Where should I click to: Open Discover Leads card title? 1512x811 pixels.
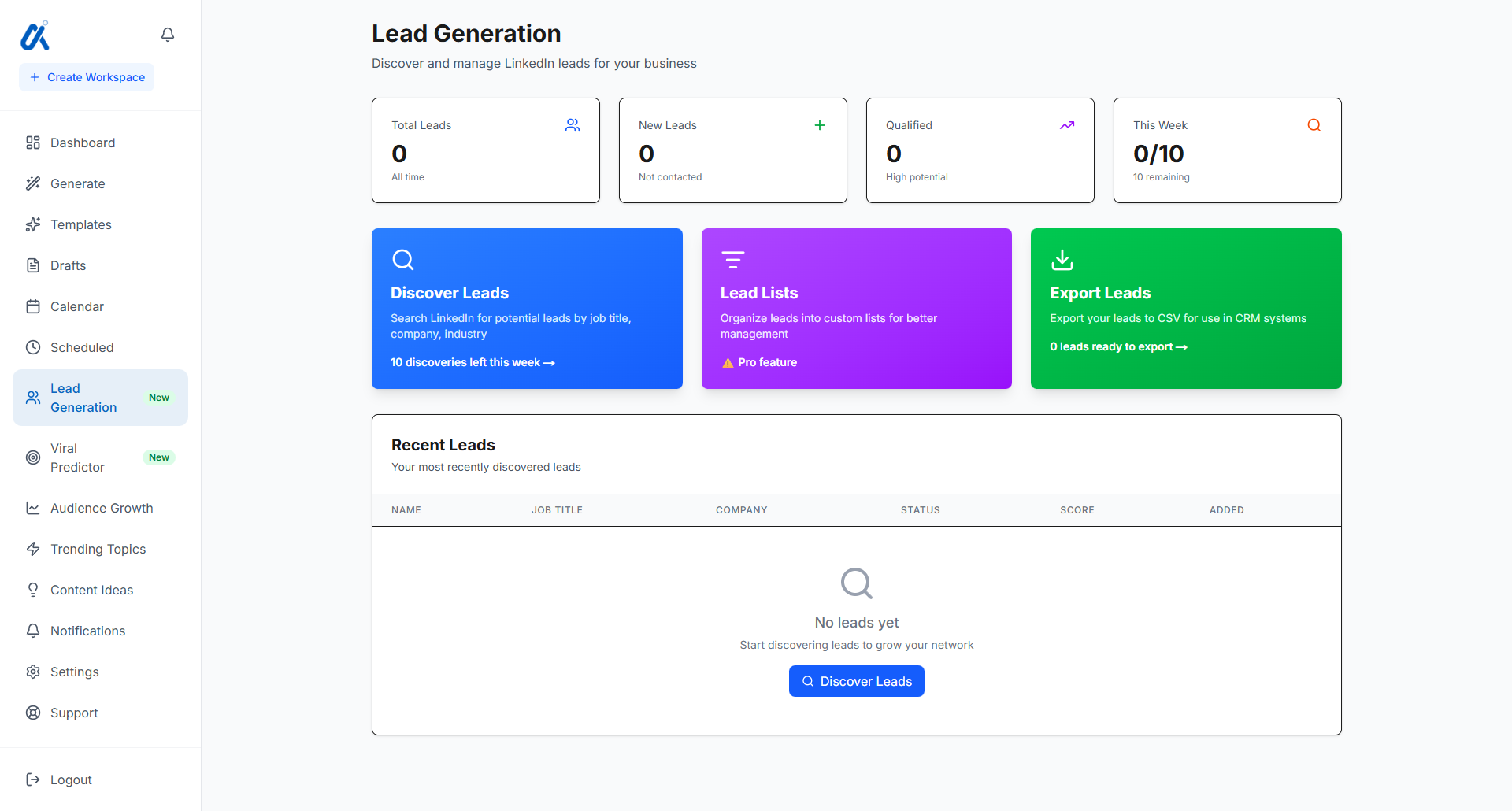[450, 293]
